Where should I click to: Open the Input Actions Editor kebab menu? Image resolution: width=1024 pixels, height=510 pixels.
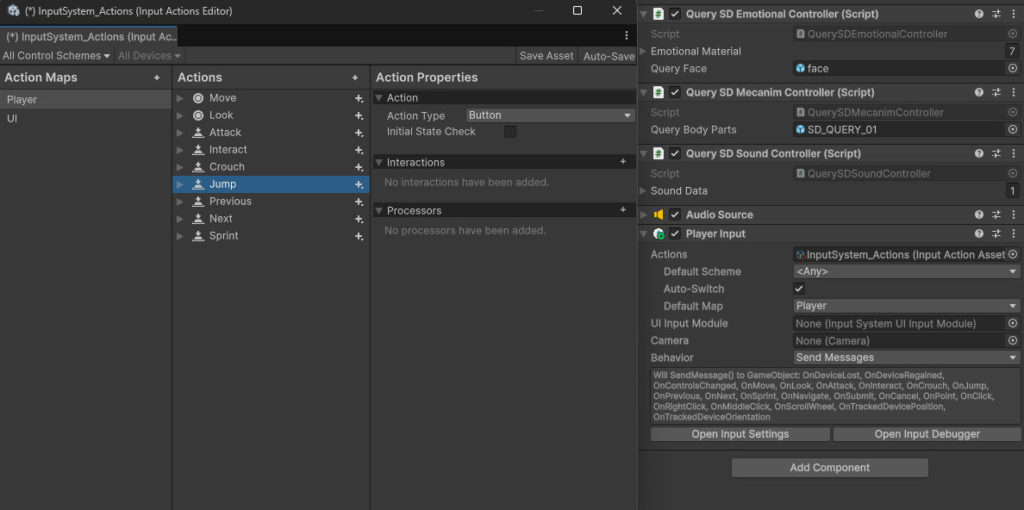[x=626, y=36]
